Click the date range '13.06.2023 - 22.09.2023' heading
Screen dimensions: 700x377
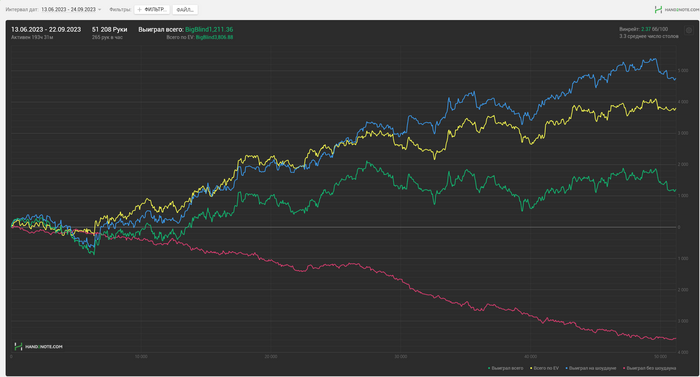(x=46, y=29)
